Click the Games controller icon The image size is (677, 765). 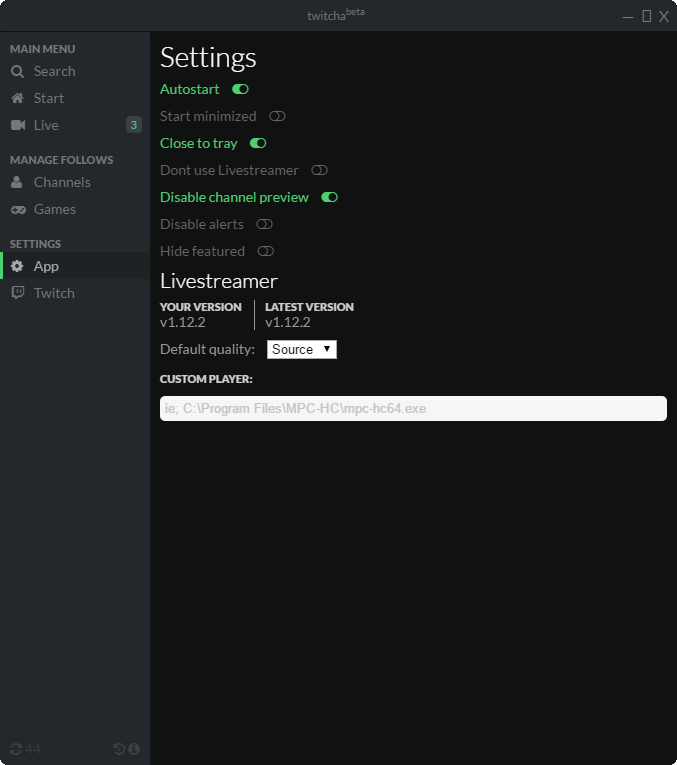18,210
